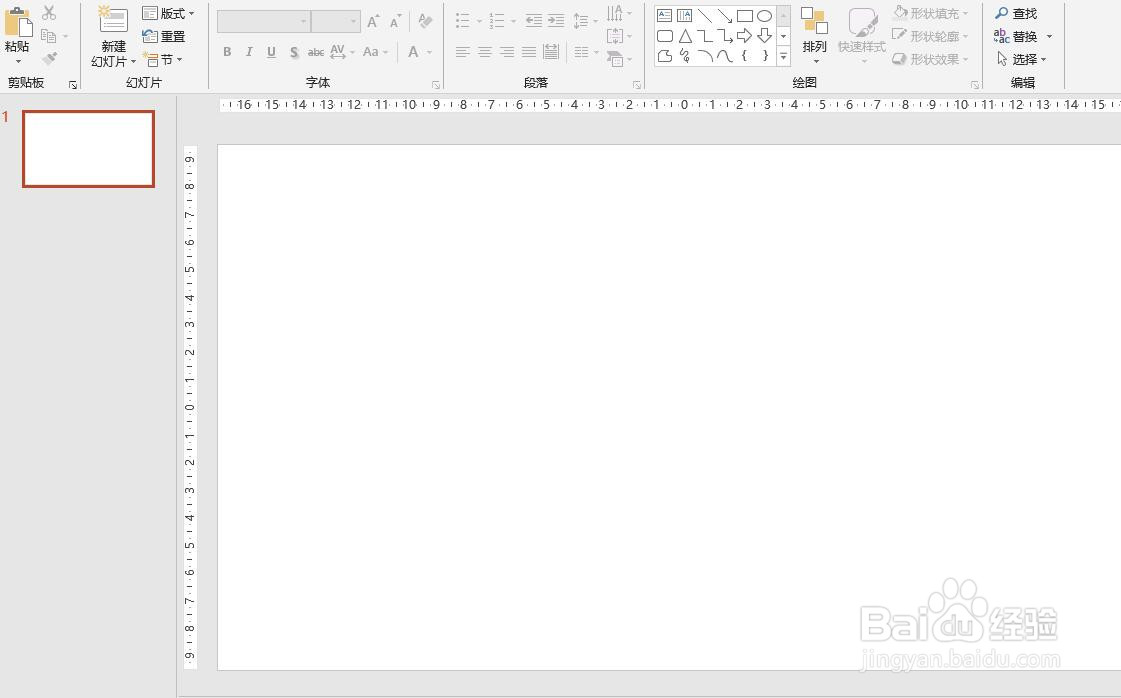Image resolution: width=1121 pixels, height=698 pixels.
Task: Select the Down Arrow block shape
Action: coord(764,35)
